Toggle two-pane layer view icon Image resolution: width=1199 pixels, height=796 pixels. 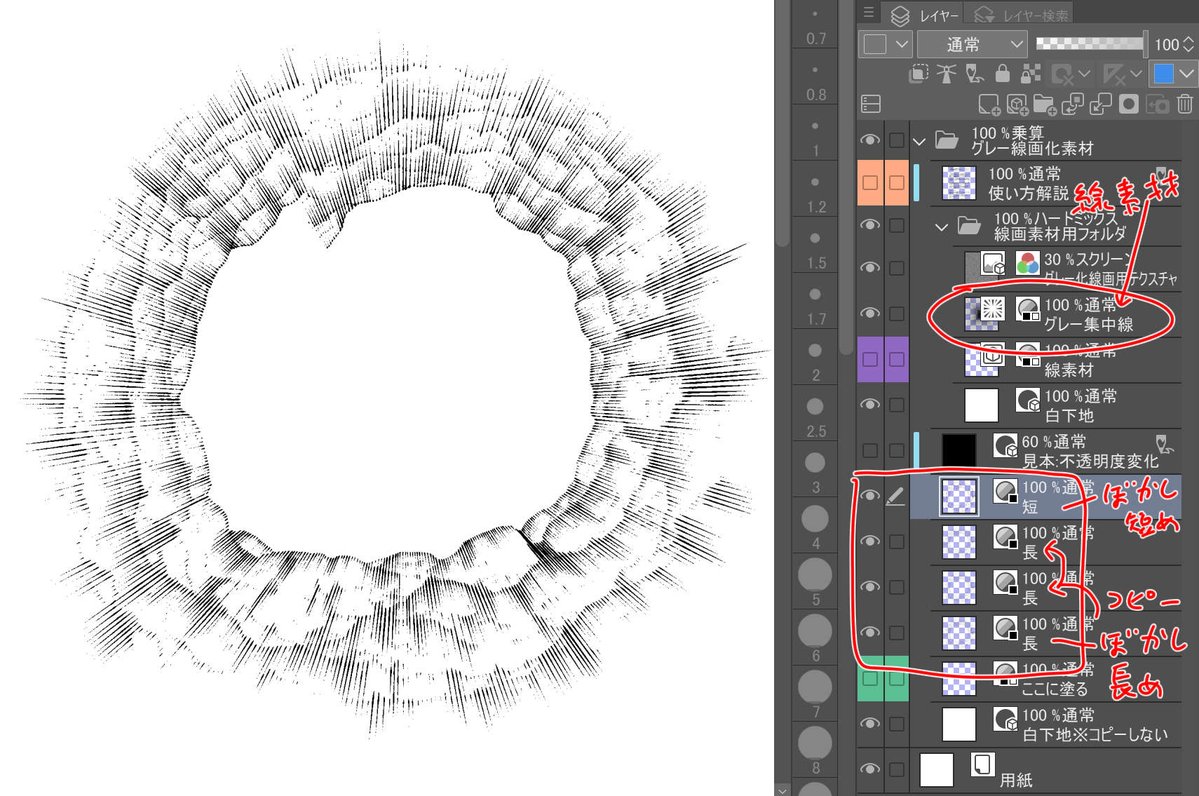(871, 103)
